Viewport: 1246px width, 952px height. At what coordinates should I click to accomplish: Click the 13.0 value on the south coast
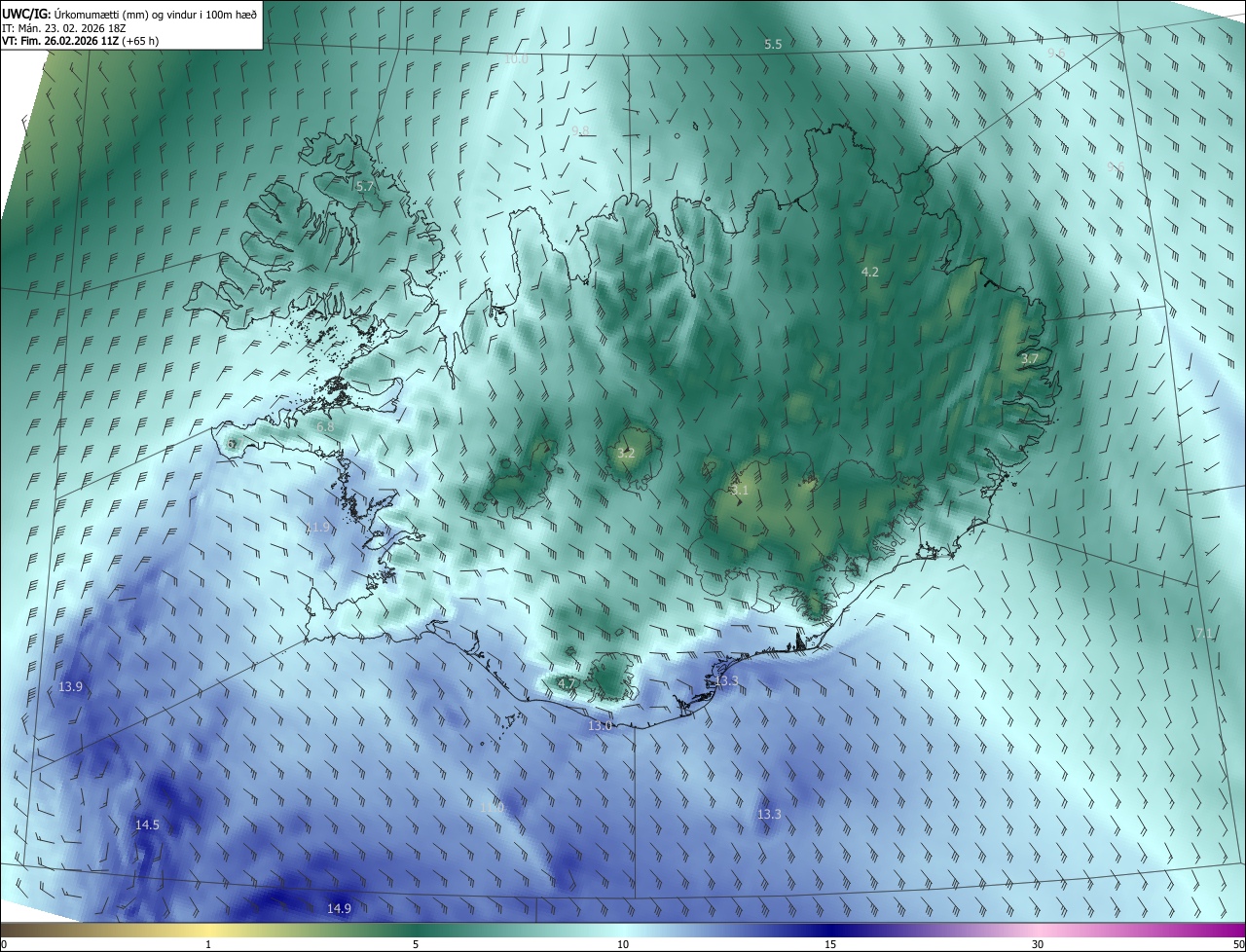(600, 726)
